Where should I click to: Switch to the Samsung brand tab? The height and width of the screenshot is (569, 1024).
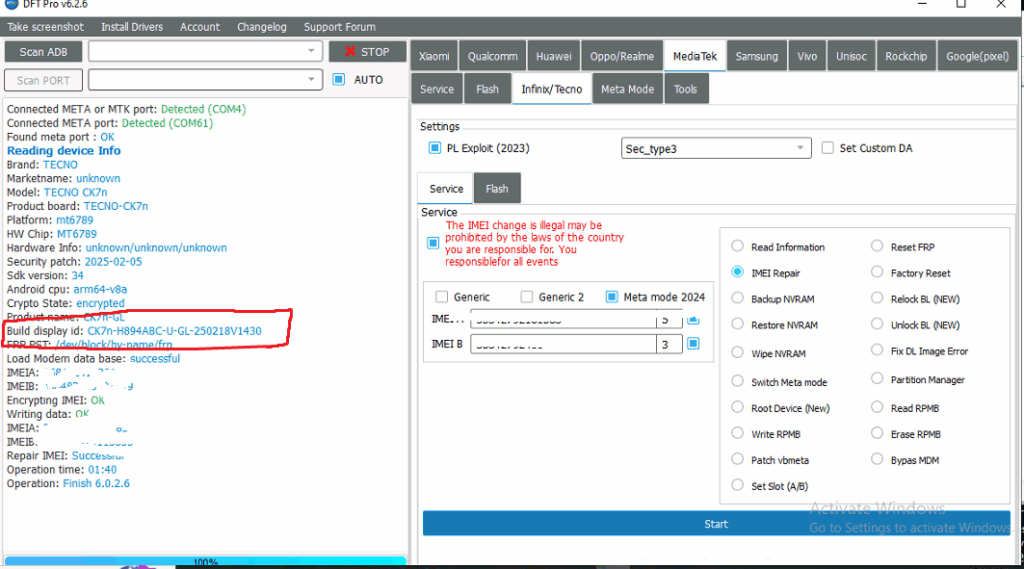coord(756,56)
